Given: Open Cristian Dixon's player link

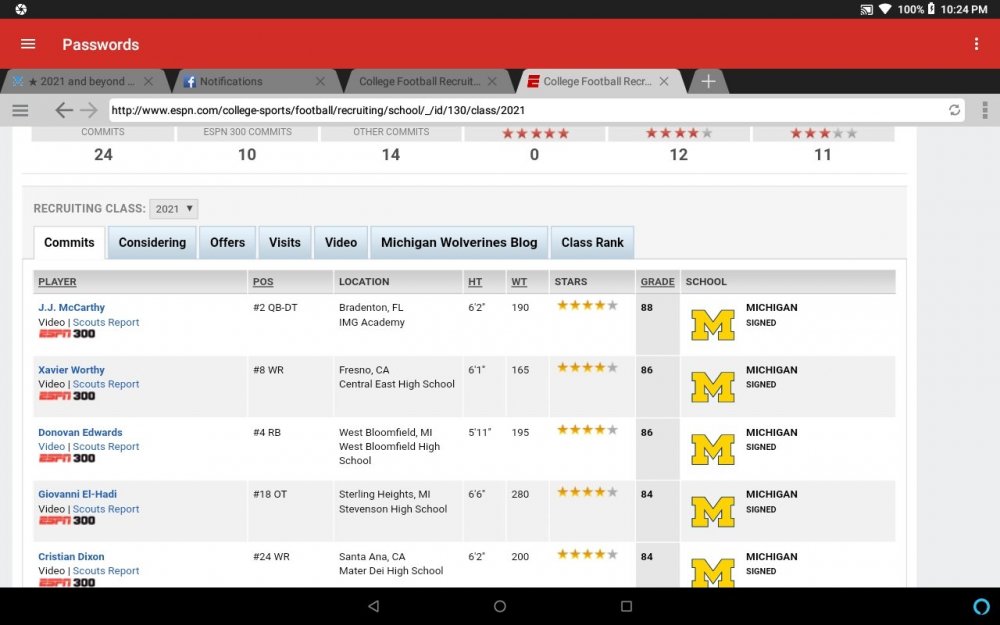Looking at the screenshot, I should coord(71,557).
